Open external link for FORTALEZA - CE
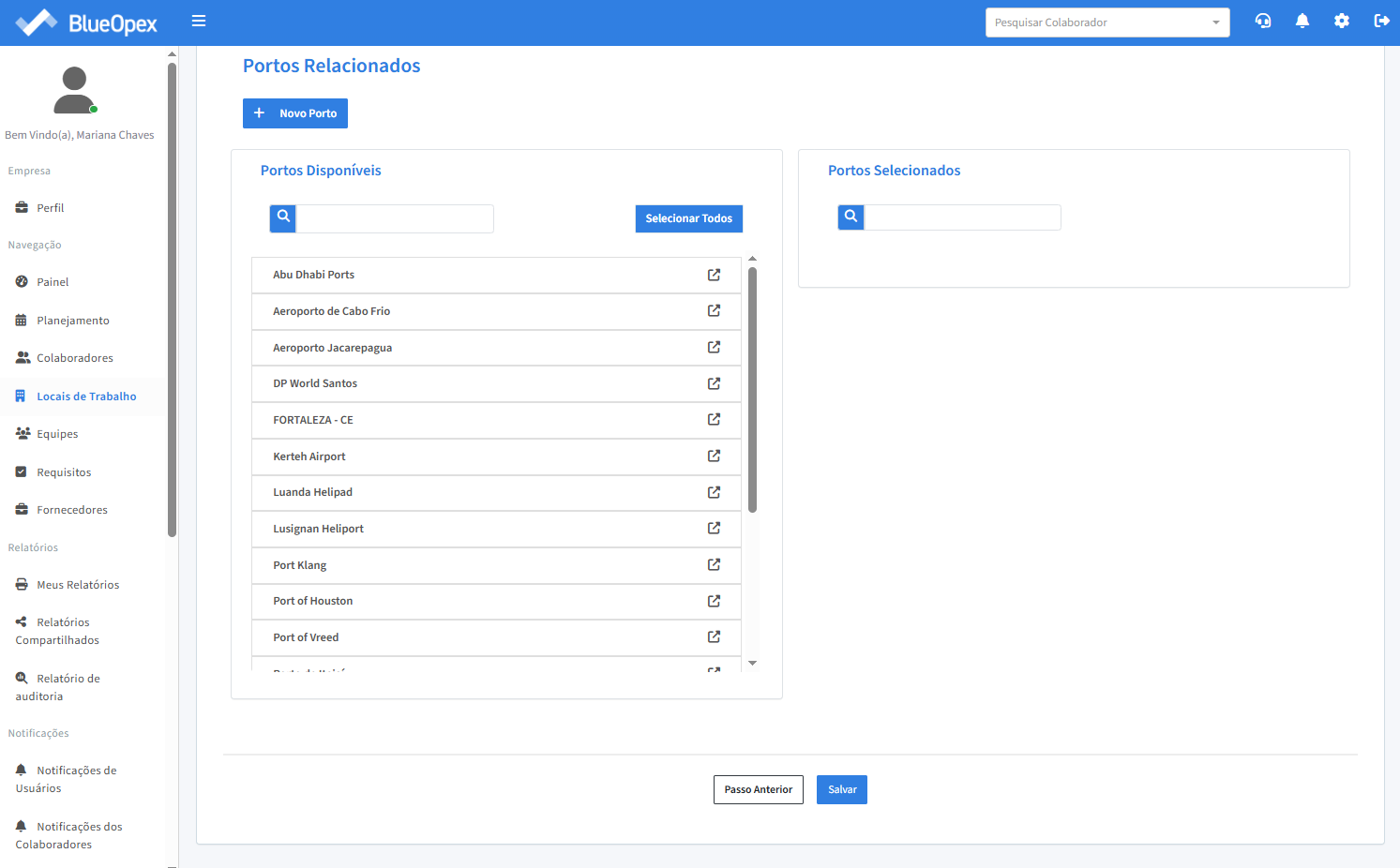The image size is (1400, 868). pyautogui.click(x=714, y=419)
